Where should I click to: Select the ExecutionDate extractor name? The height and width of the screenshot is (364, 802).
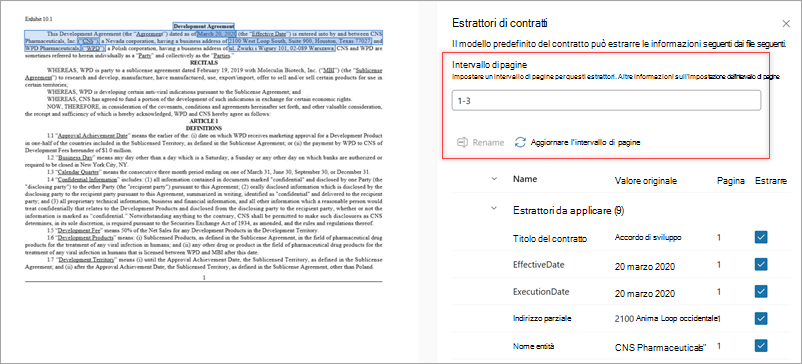click(541, 292)
